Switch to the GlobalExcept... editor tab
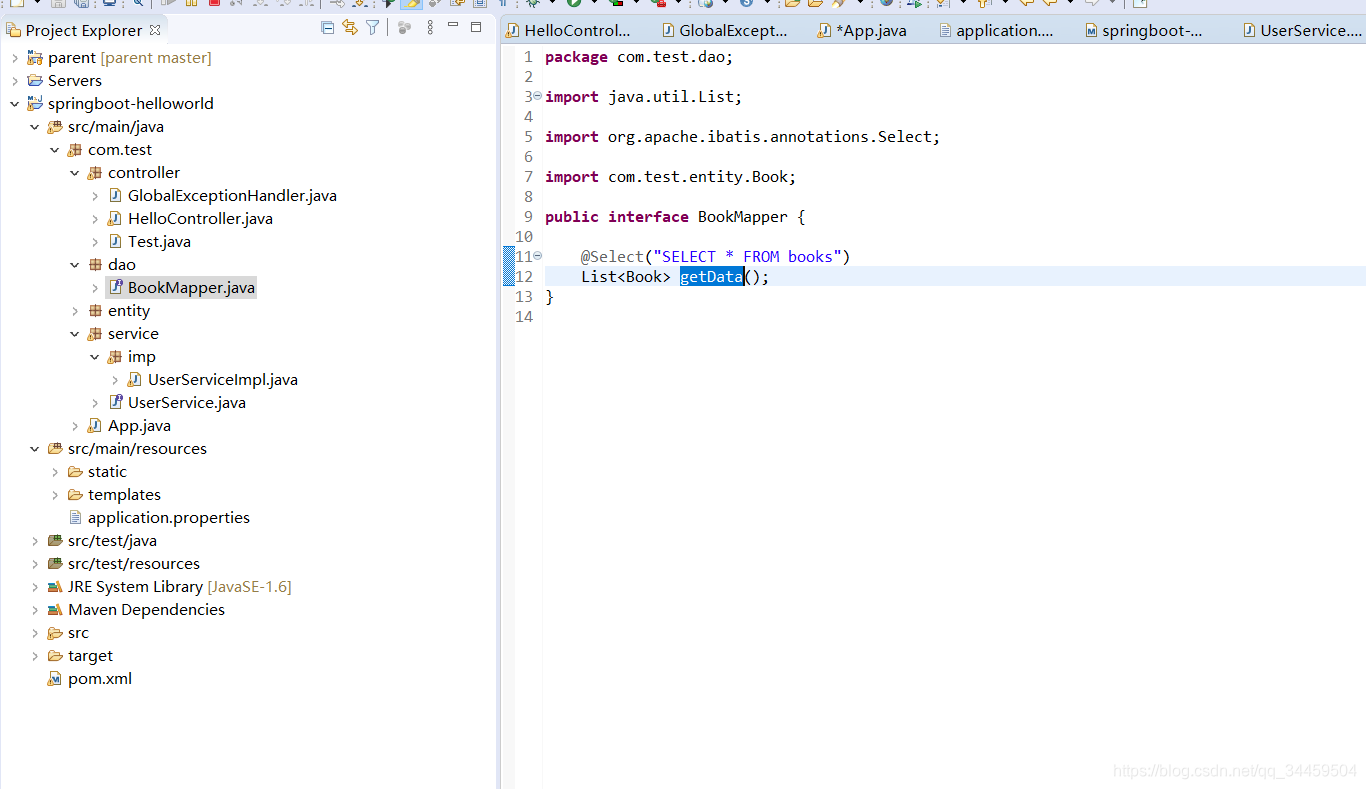The width and height of the screenshot is (1366, 789). (x=725, y=30)
